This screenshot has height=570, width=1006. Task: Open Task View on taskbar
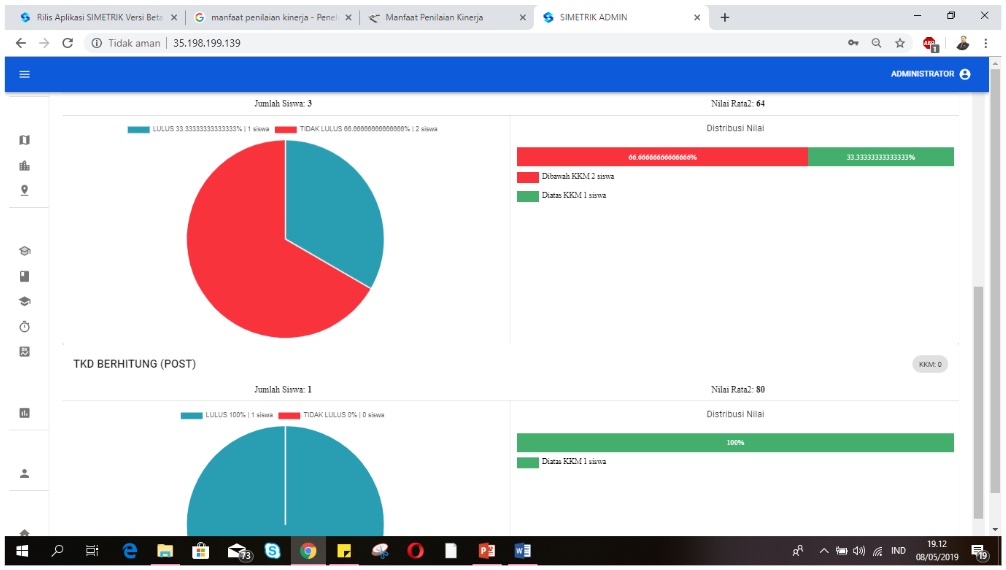click(x=92, y=551)
